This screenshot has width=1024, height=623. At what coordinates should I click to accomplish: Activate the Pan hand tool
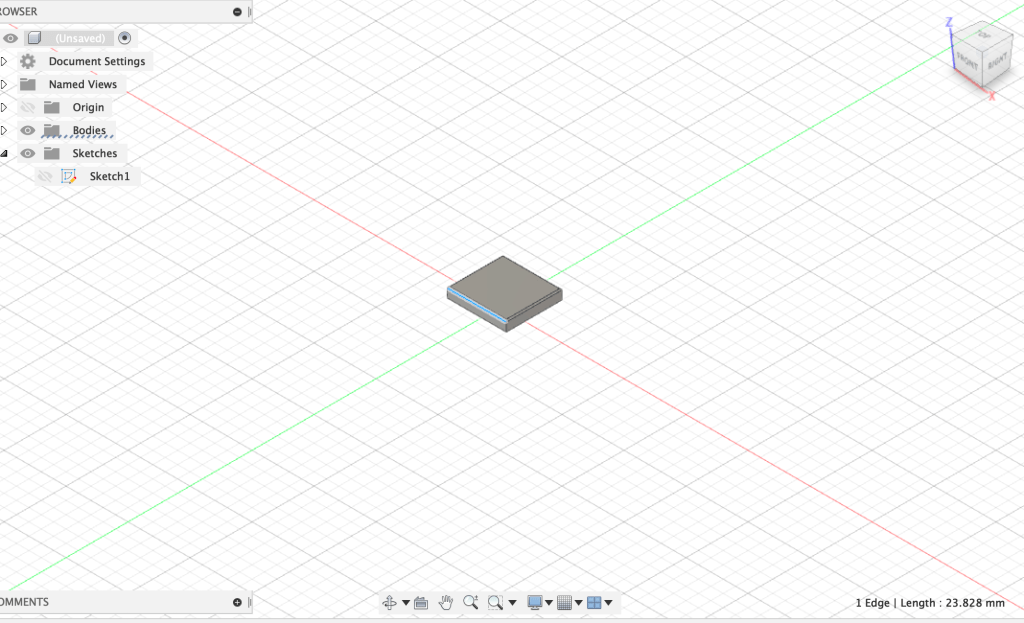[x=446, y=602]
